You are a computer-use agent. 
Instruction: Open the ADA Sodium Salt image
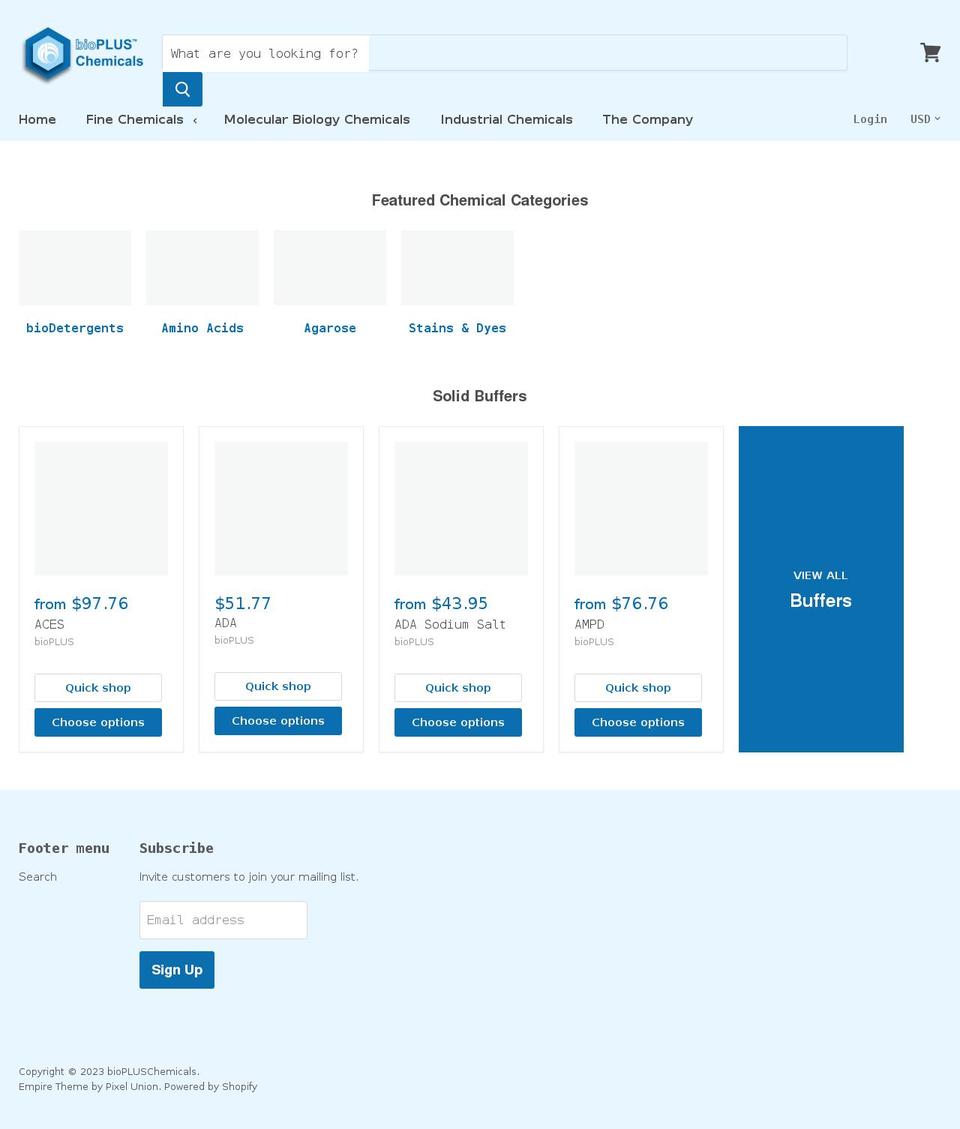point(461,508)
